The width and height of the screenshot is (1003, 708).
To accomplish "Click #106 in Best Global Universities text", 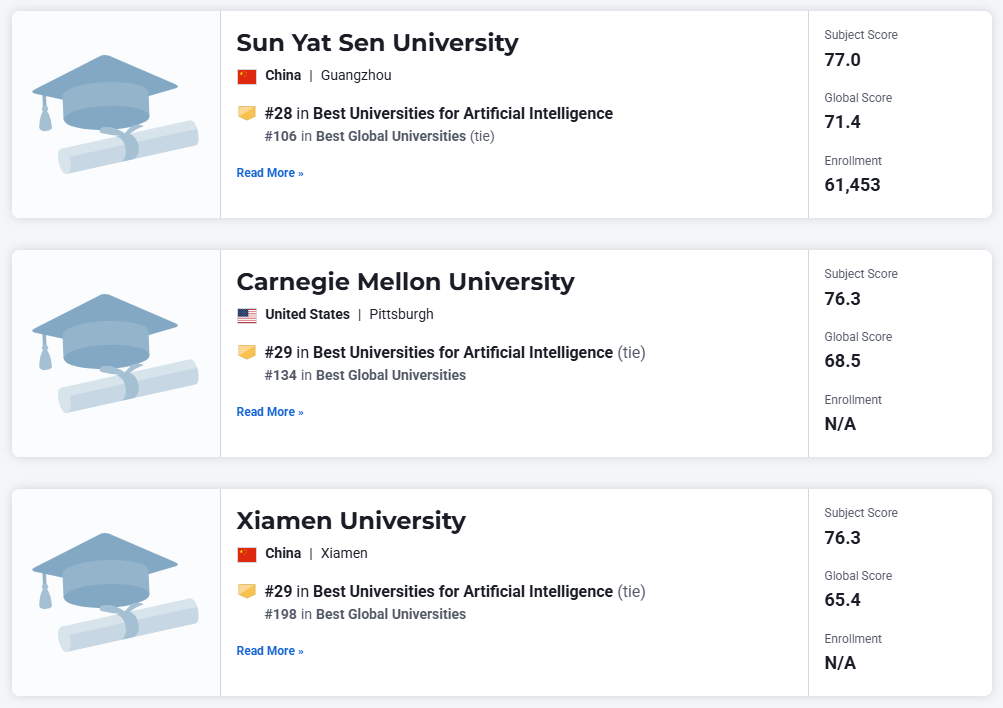I will 365,136.
